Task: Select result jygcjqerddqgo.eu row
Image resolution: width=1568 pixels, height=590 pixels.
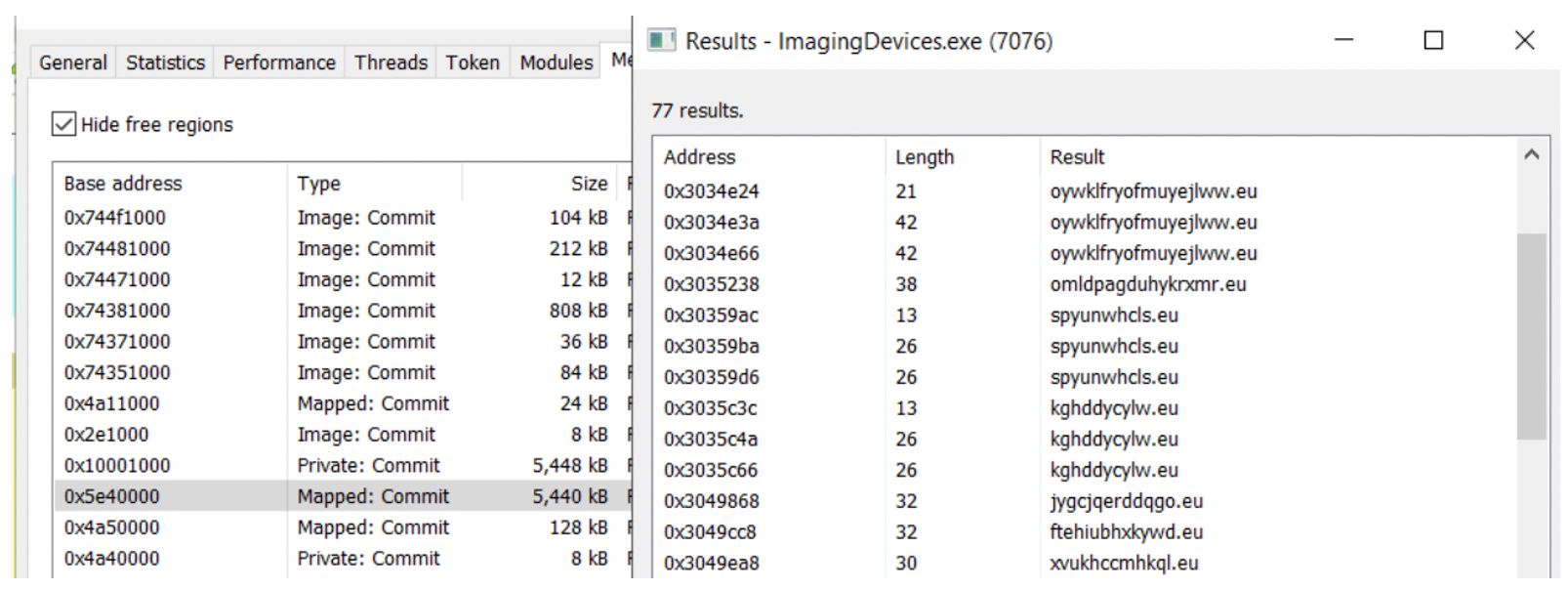Action: [x=1126, y=501]
